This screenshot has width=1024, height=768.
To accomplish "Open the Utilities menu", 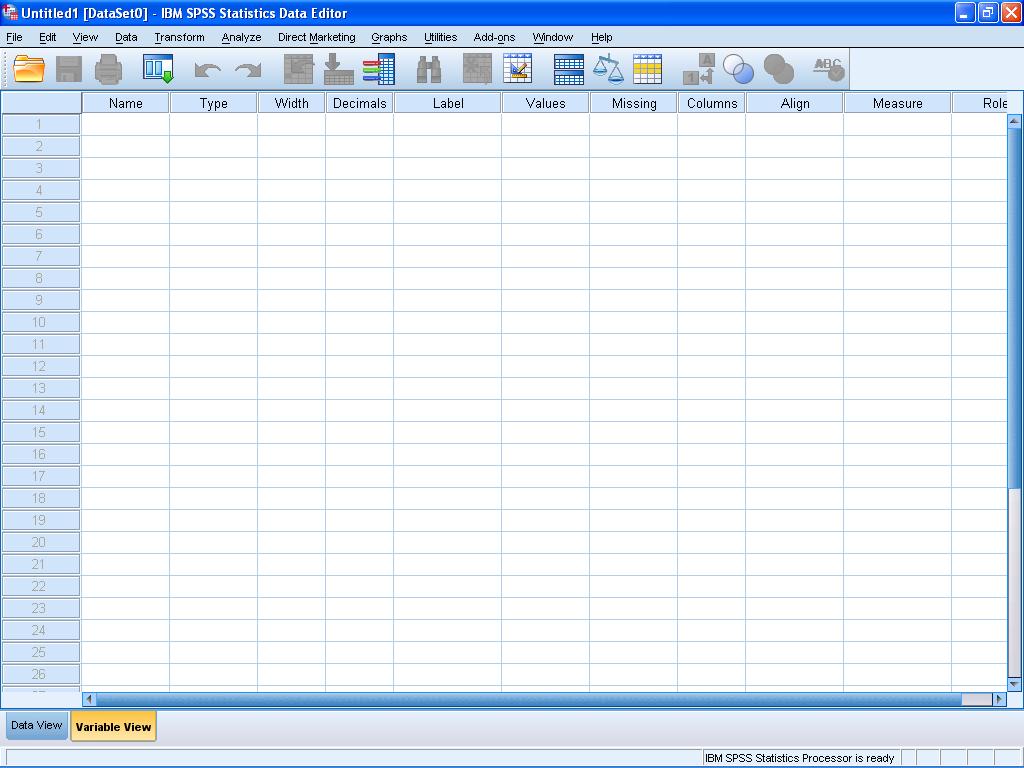I will [440, 37].
